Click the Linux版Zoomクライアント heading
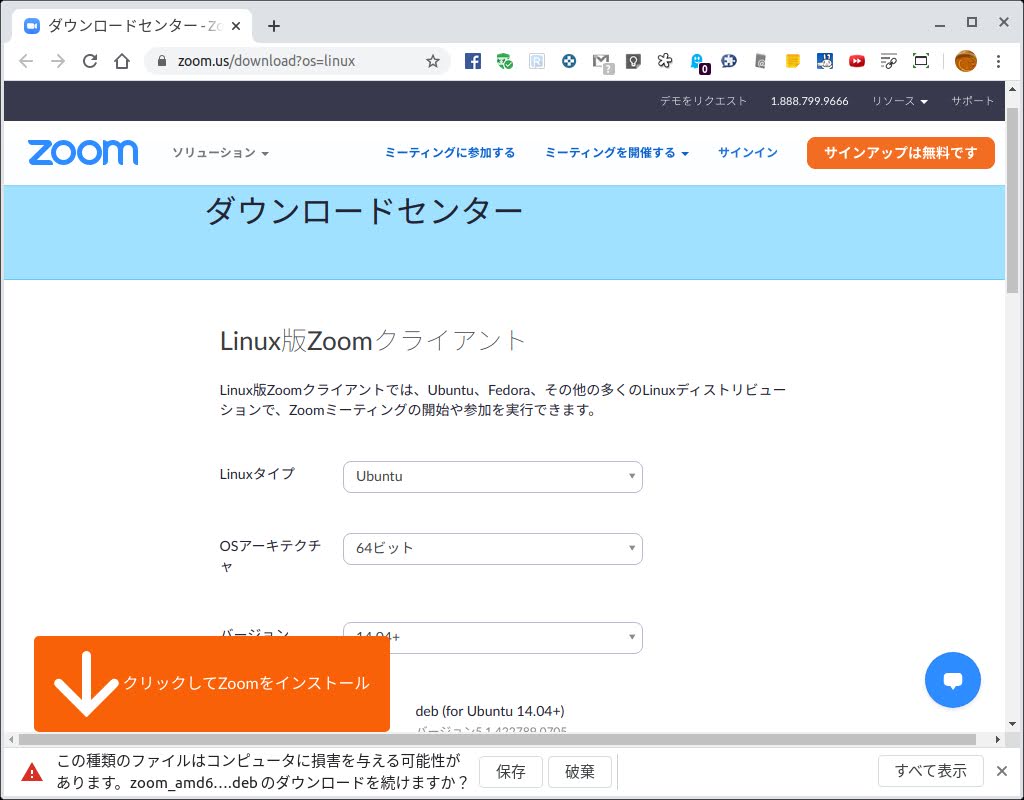The width and height of the screenshot is (1024, 800). [x=373, y=341]
